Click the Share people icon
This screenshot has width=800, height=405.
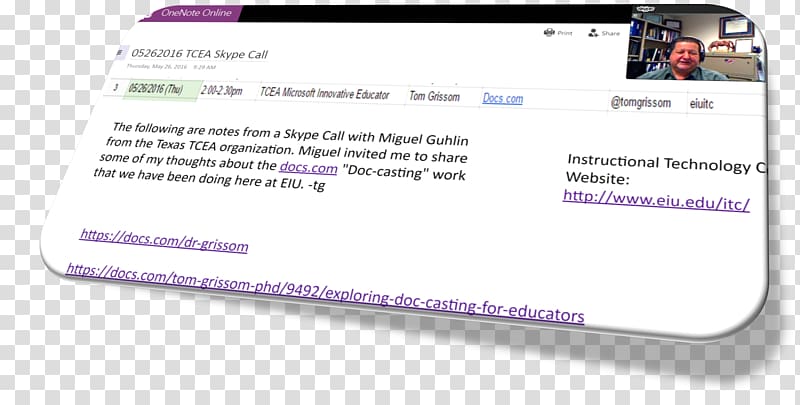tap(593, 33)
